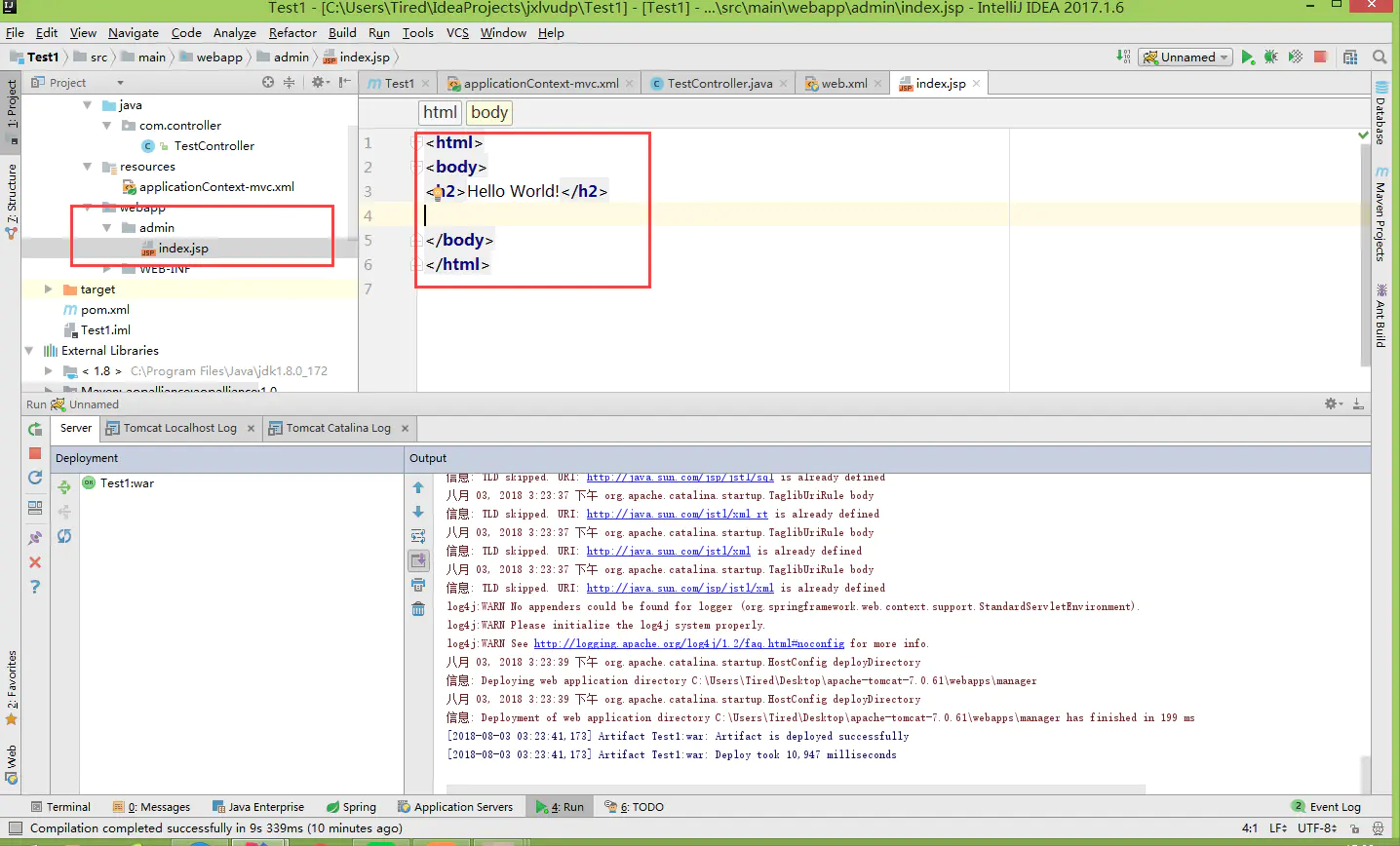Collapse all in the Project tool window
The width and height of the screenshot is (1400, 846).
pos(289,83)
